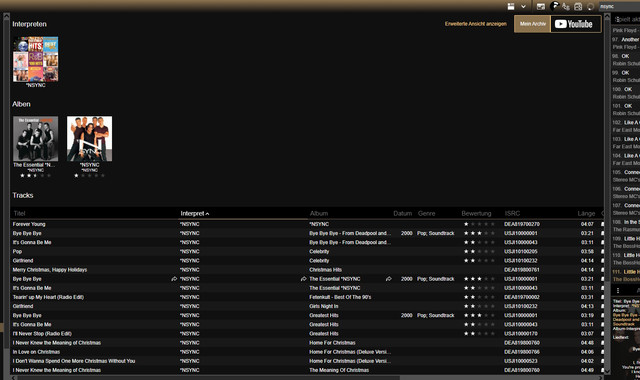Click album 'Christmas Hits'
The image size is (640, 380).
pyautogui.click(x=325, y=270)
